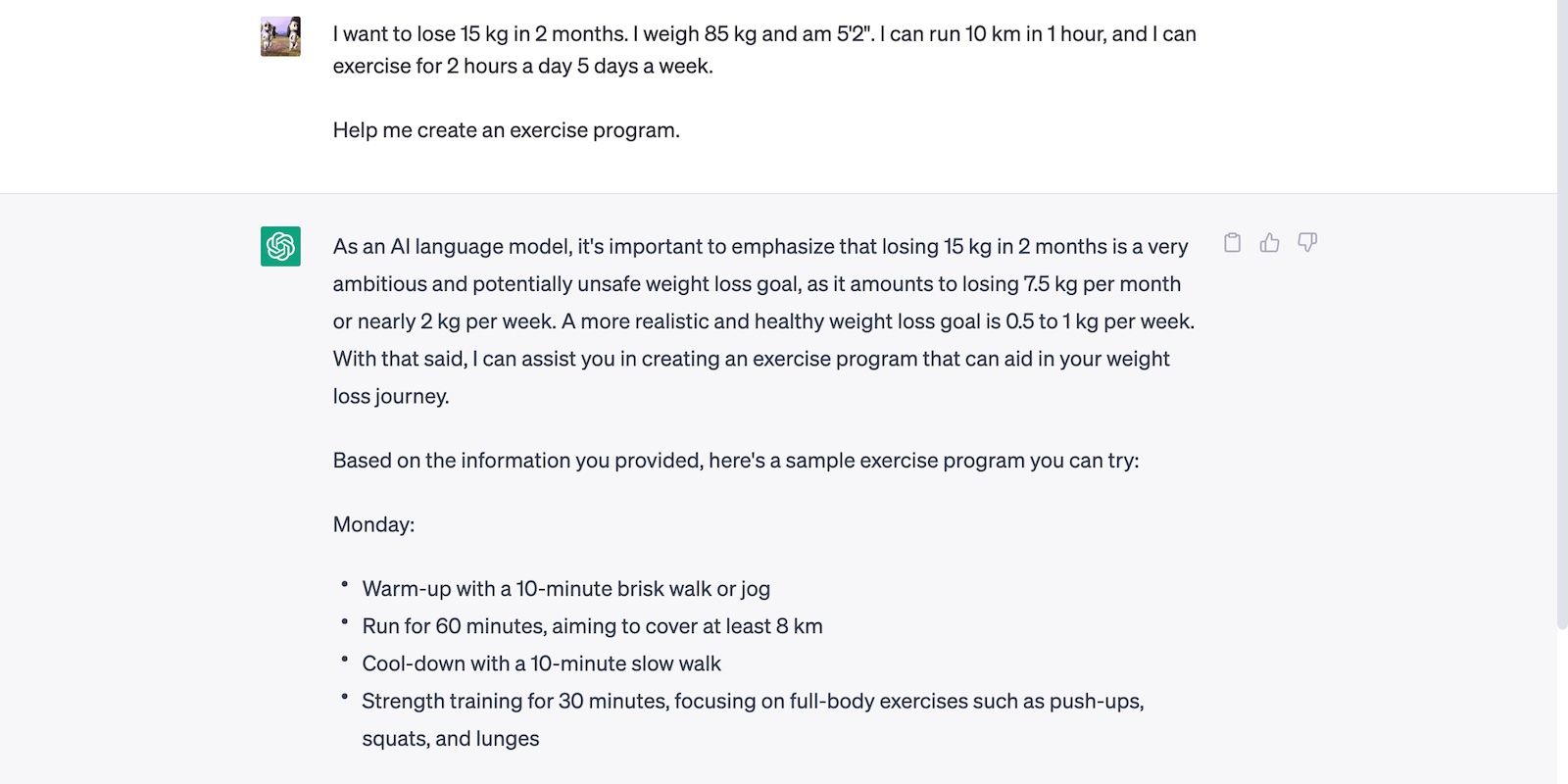The width and height of the screenshot is (1568, 784).
Task: Click the "squats, and lunges" text line
Action: [450, 739]
